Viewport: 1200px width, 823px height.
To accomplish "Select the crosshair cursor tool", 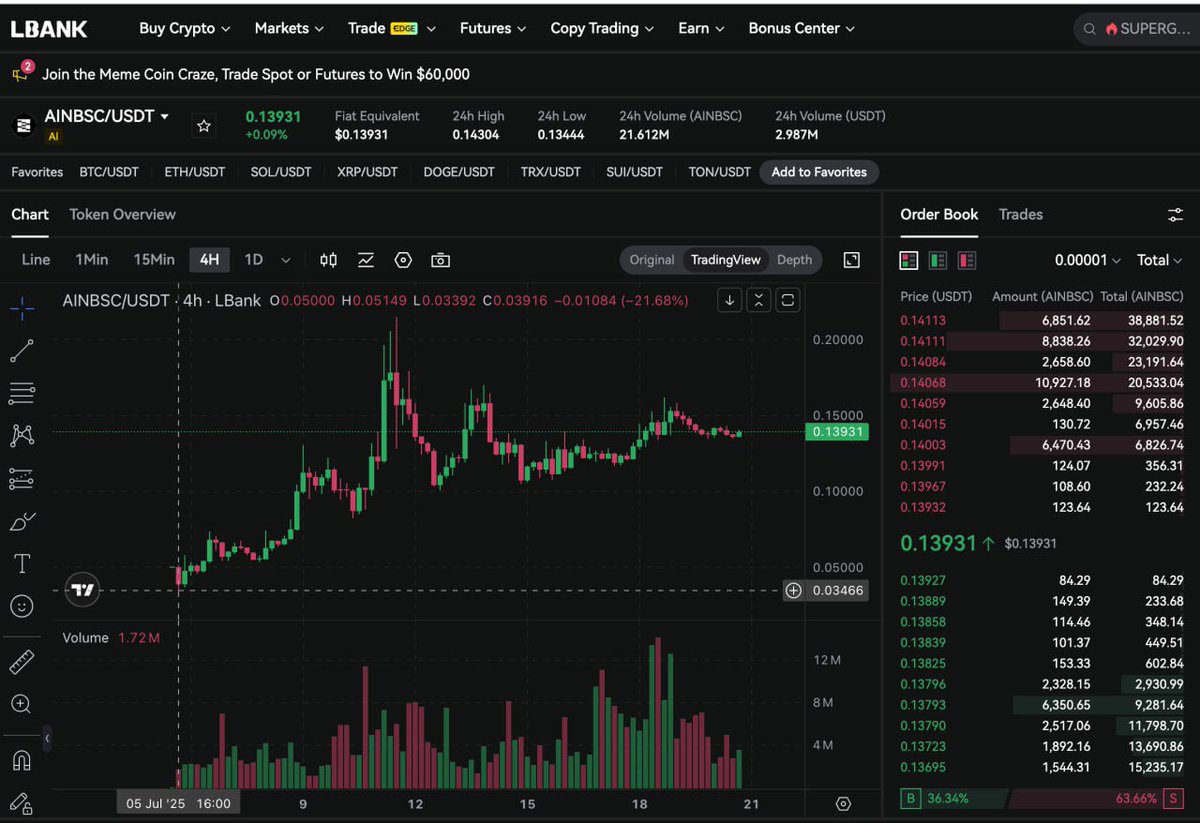I will pyautogui.click(x=22, y=308).
